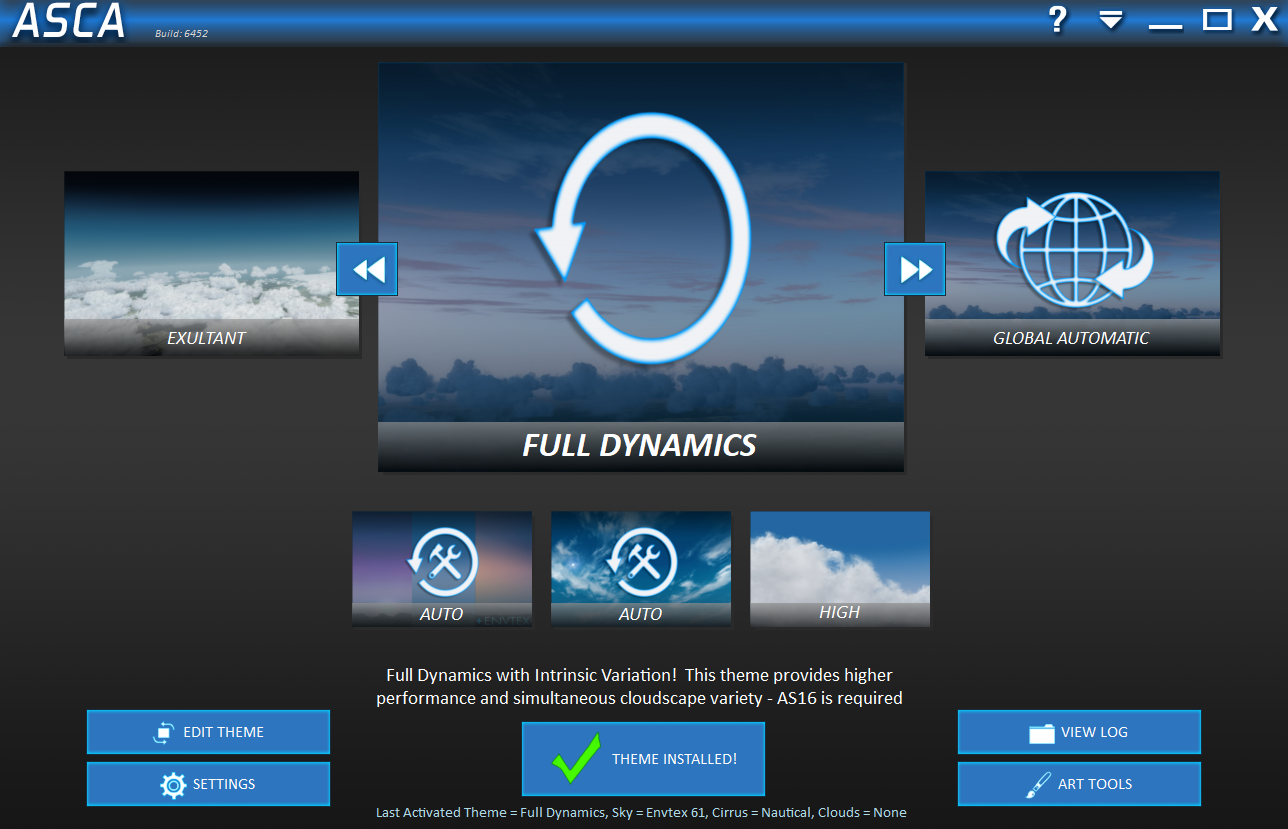
Task: Click the Edit Theme button
Action: click(208, 732)
